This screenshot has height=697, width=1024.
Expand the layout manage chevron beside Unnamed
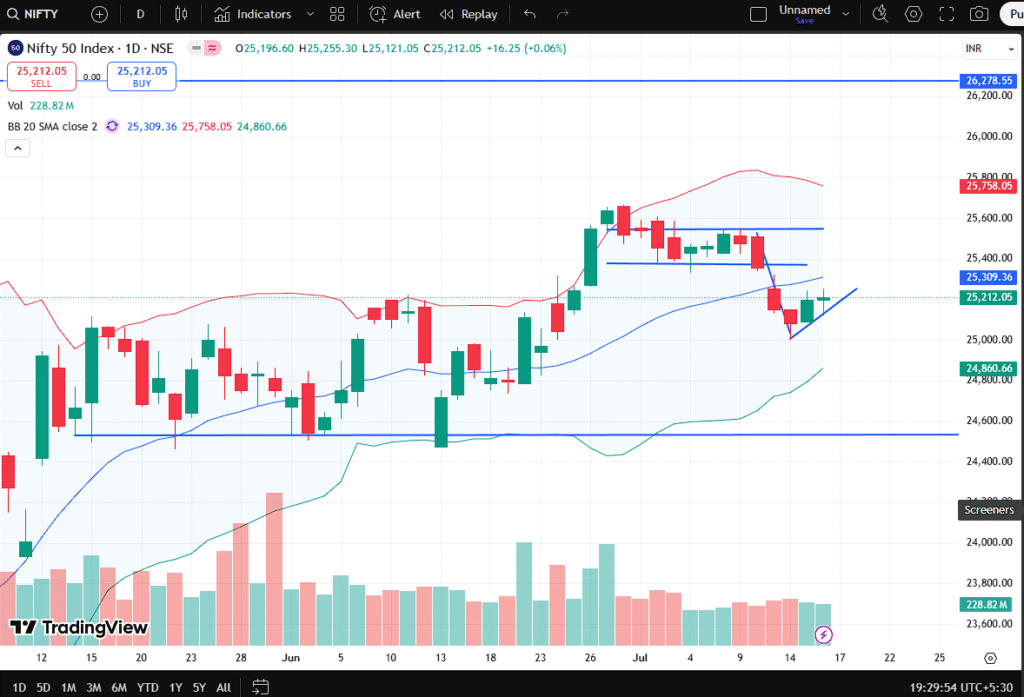pyautogui.click(x=846, y=14)
